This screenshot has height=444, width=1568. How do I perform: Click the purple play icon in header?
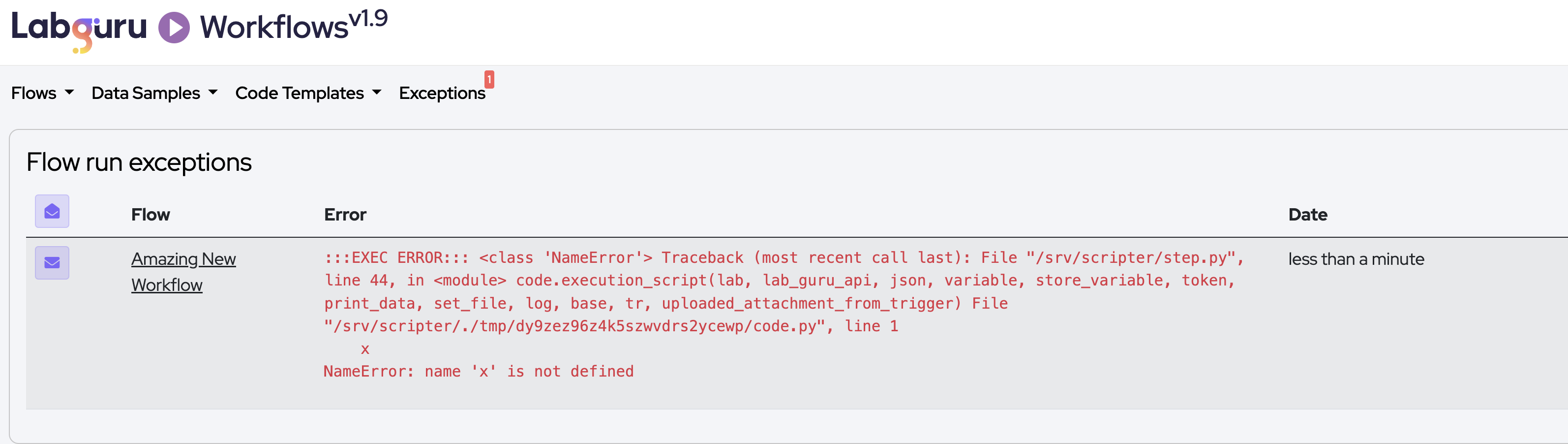[x=174, y=28]
